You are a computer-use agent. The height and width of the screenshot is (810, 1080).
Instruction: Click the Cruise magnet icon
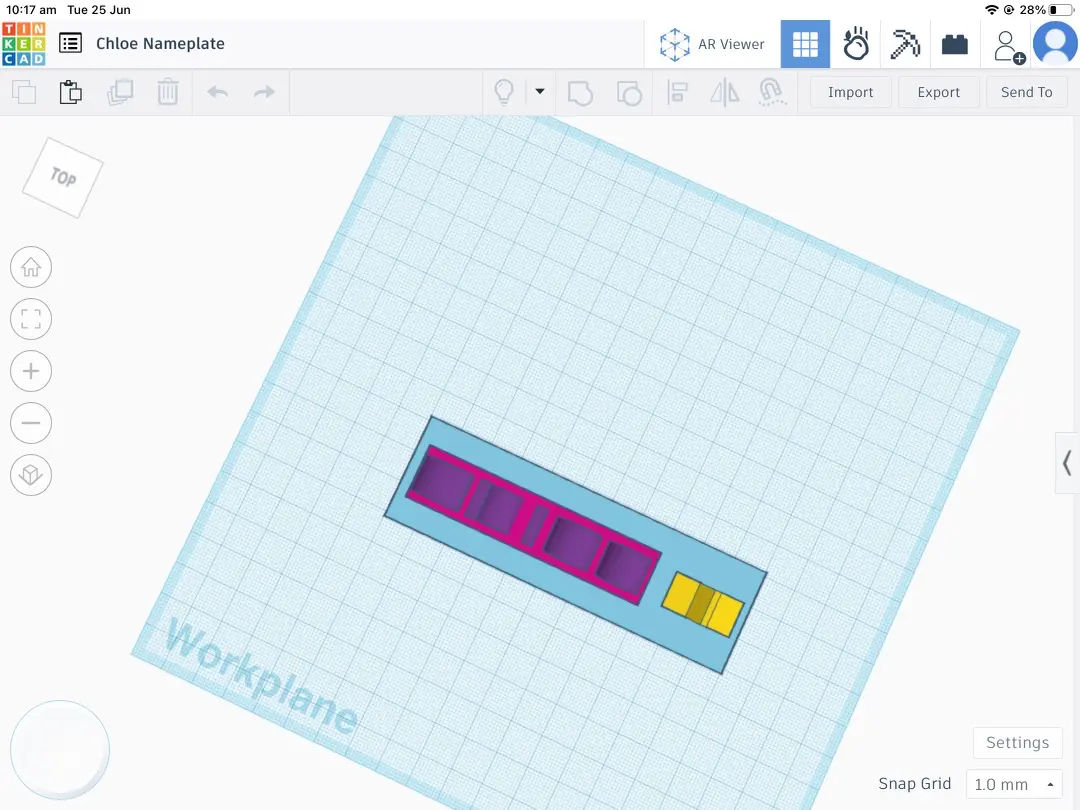pos(771,92)
